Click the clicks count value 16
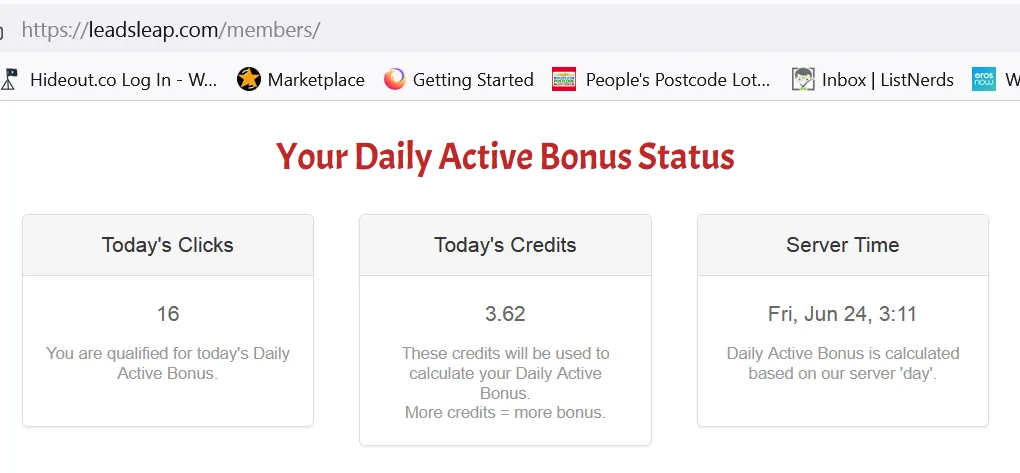Screen dimensions: 1020x473 tap(168, 314)
